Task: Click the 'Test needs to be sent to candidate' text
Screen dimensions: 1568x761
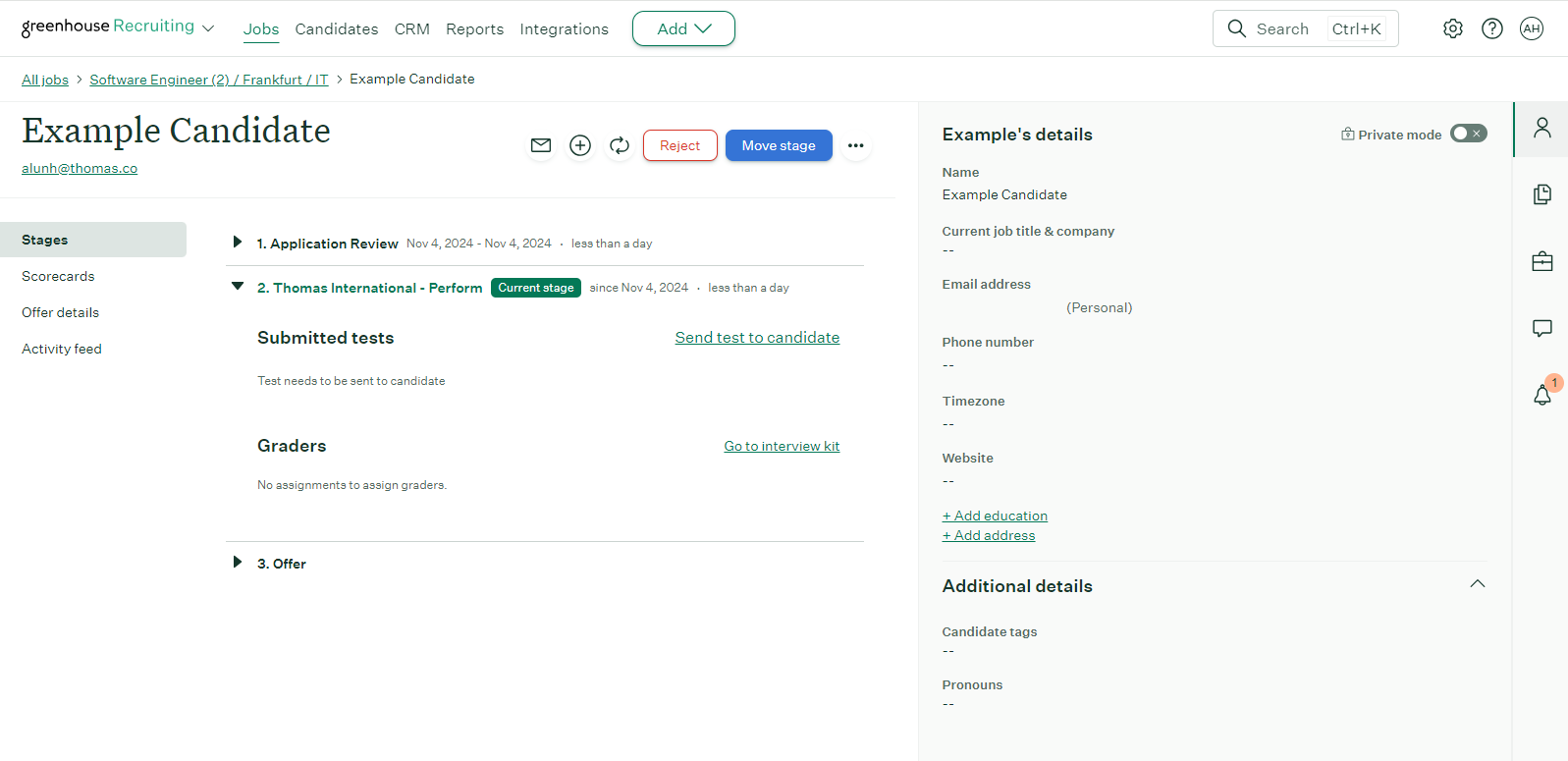Action: click(x=351, y=381)
